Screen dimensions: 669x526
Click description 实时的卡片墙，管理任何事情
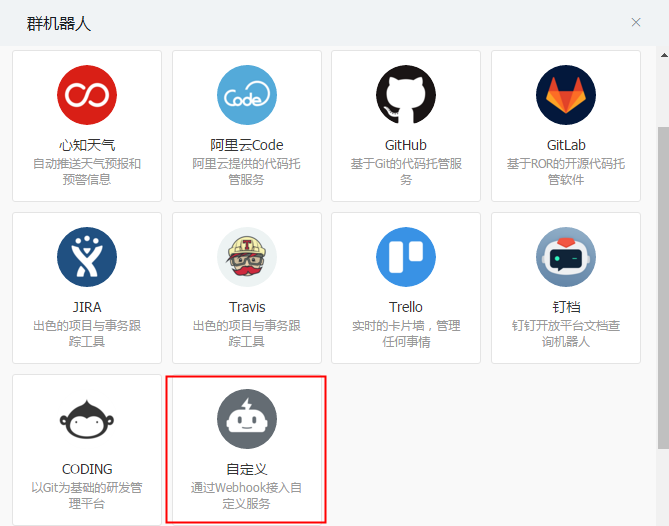tap(406, 334)
